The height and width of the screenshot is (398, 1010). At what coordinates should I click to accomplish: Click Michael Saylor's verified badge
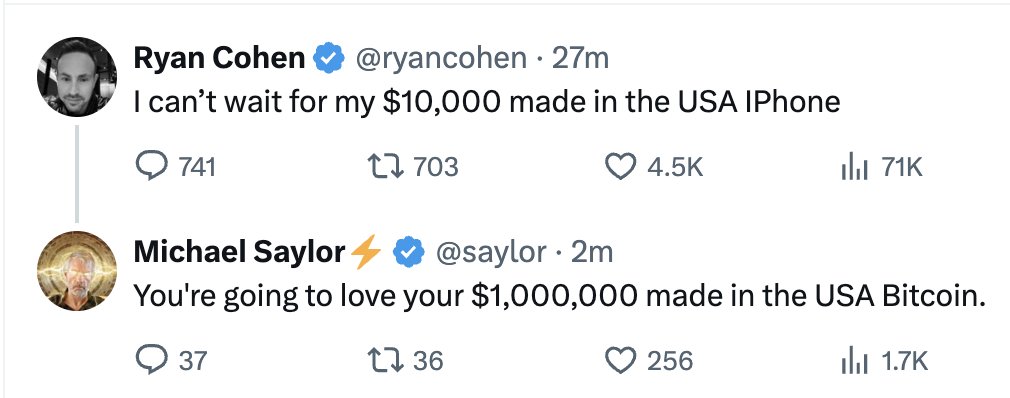(x=409, y=252)
